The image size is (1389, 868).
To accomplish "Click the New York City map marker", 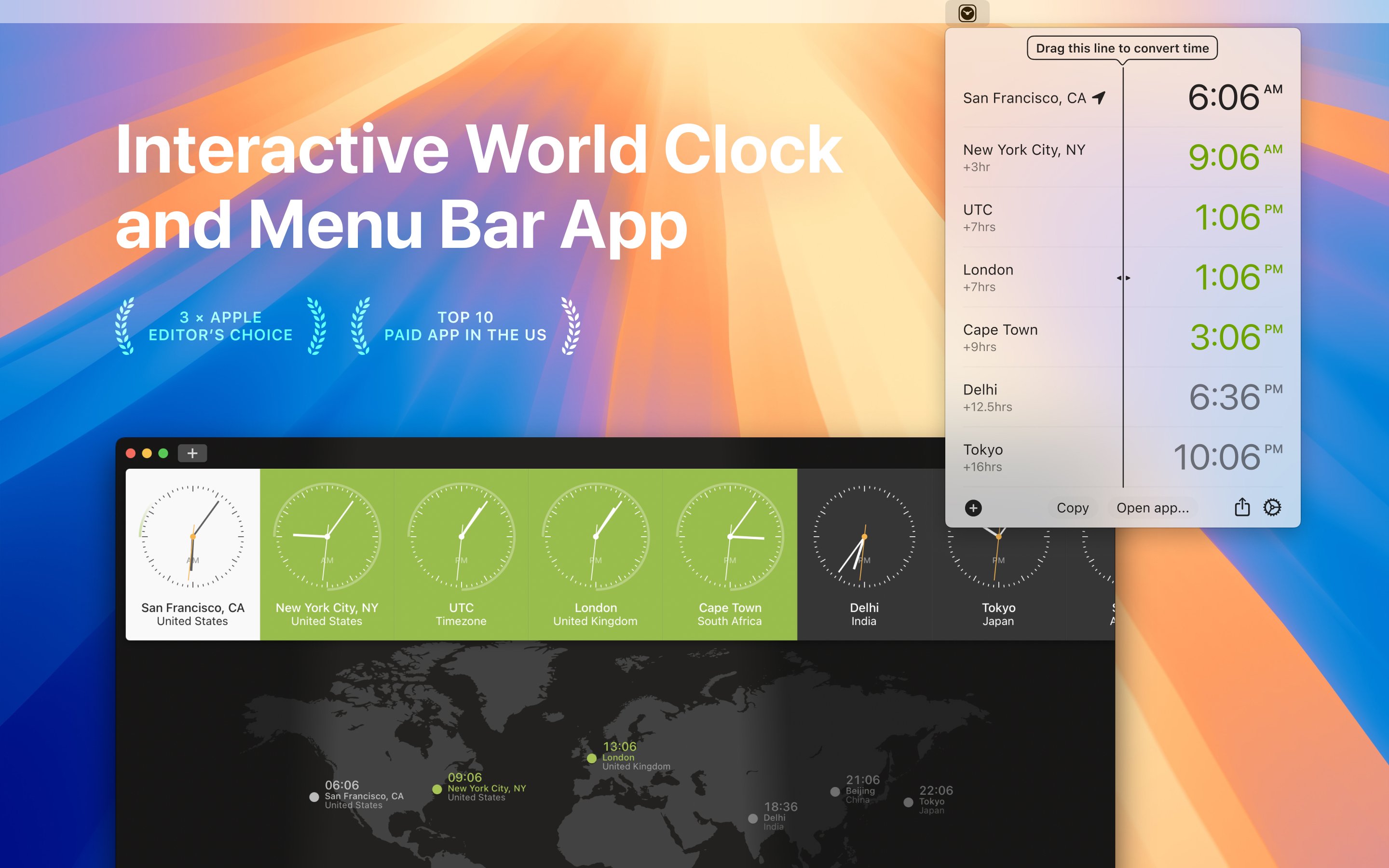I will click(437, 789).
